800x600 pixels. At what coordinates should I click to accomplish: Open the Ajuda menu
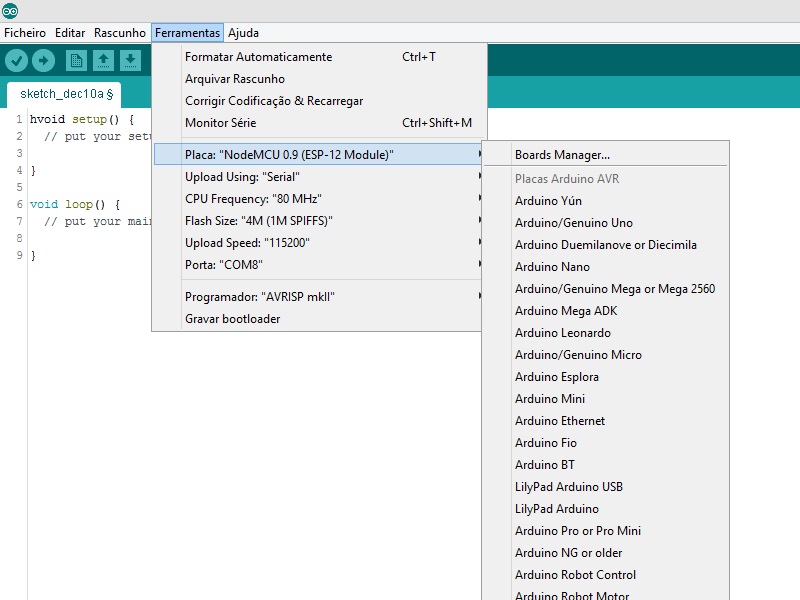click(x=243, y=33)
